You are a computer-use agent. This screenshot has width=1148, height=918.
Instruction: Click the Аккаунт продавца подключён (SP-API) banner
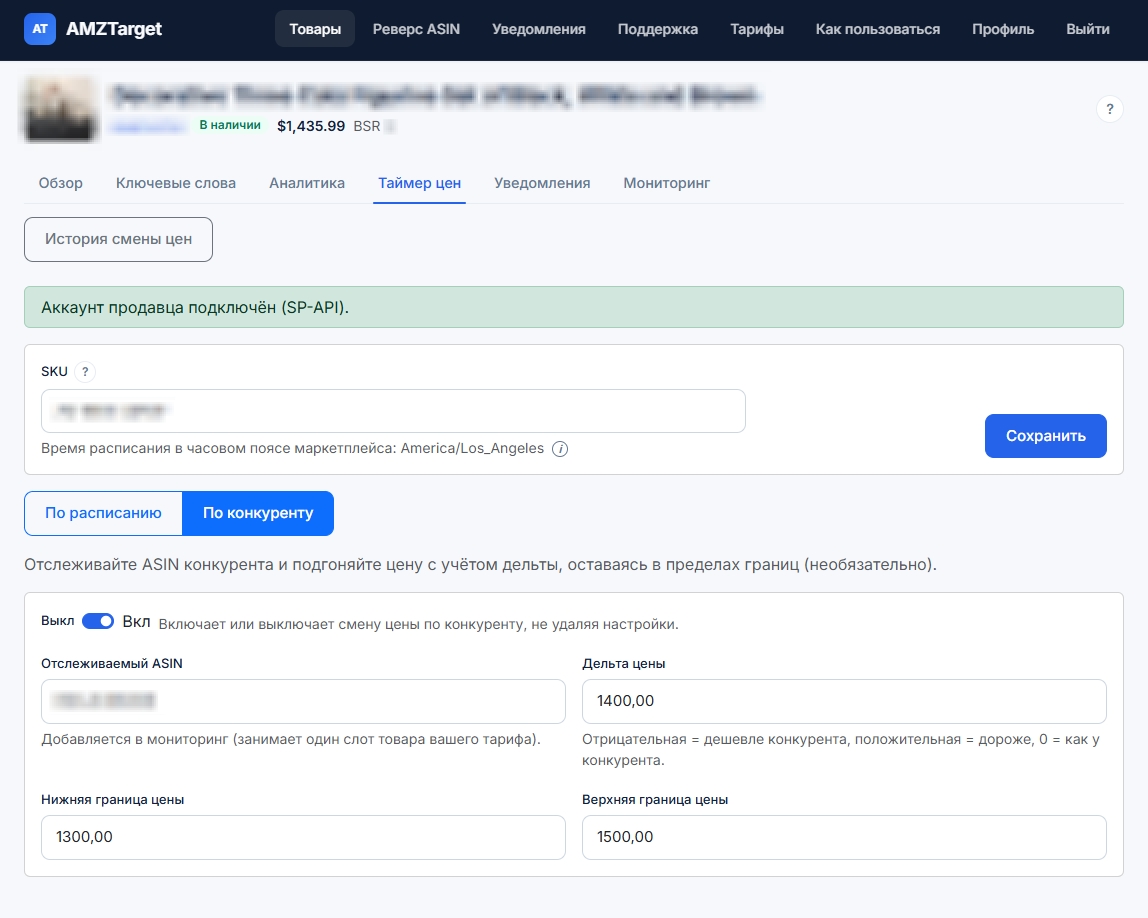click(574, 307)
